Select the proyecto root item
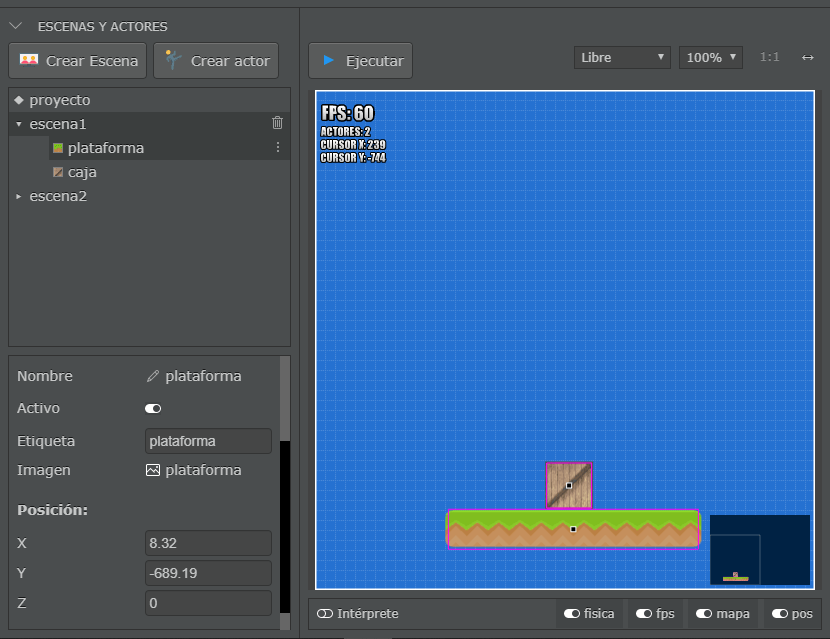Screen dimensions: 830x639 tap(149, 100)
